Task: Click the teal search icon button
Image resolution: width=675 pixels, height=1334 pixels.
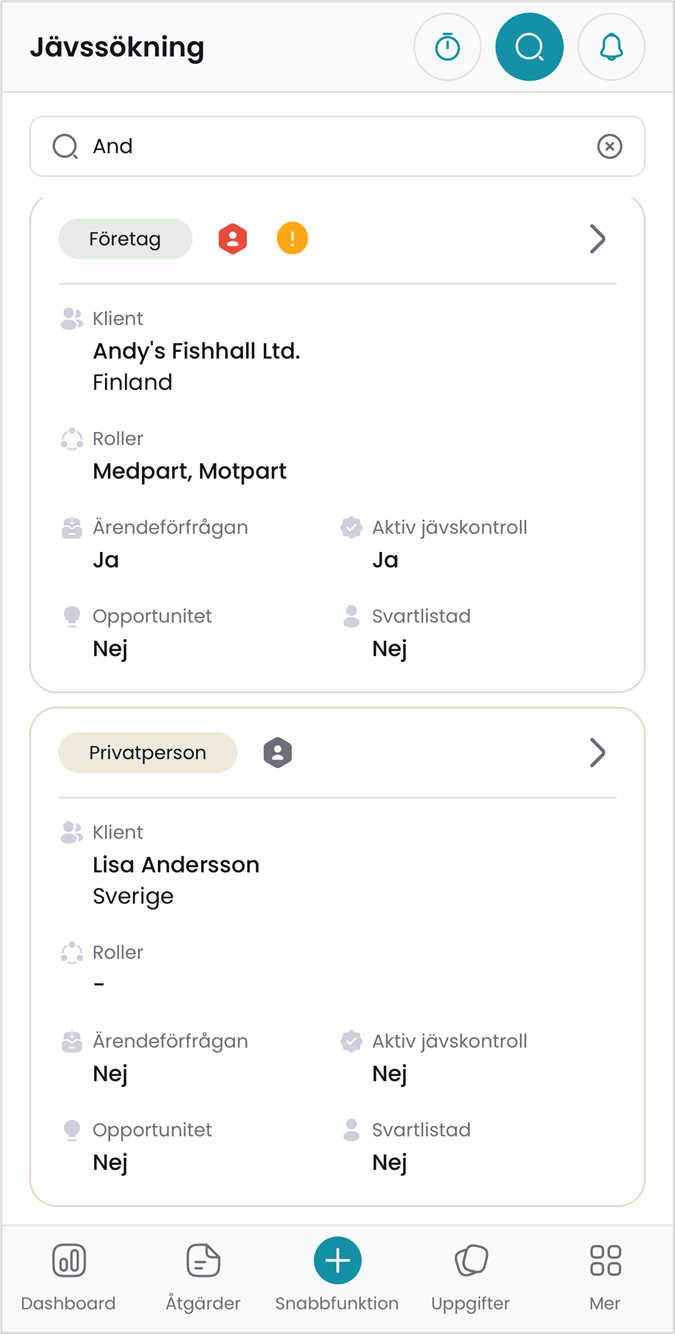Action: pyautogui.click(x=529, y=47)
